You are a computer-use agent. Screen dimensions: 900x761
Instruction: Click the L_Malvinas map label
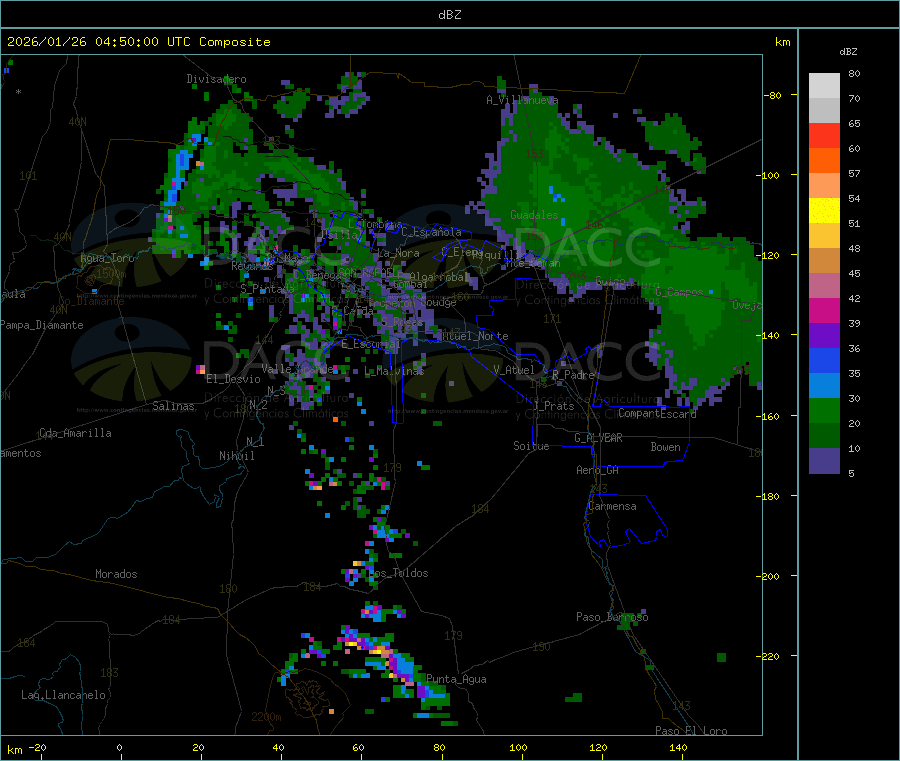point(394,371)
